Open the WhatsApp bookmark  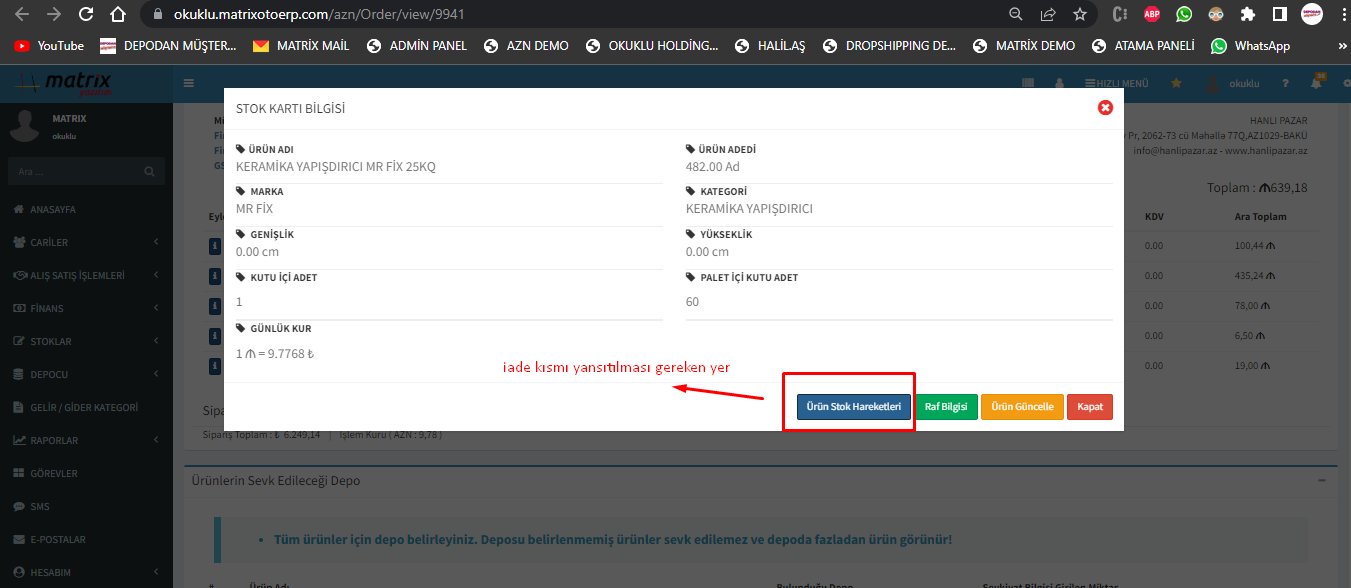pyautogui.click(x=1250, y=46)
